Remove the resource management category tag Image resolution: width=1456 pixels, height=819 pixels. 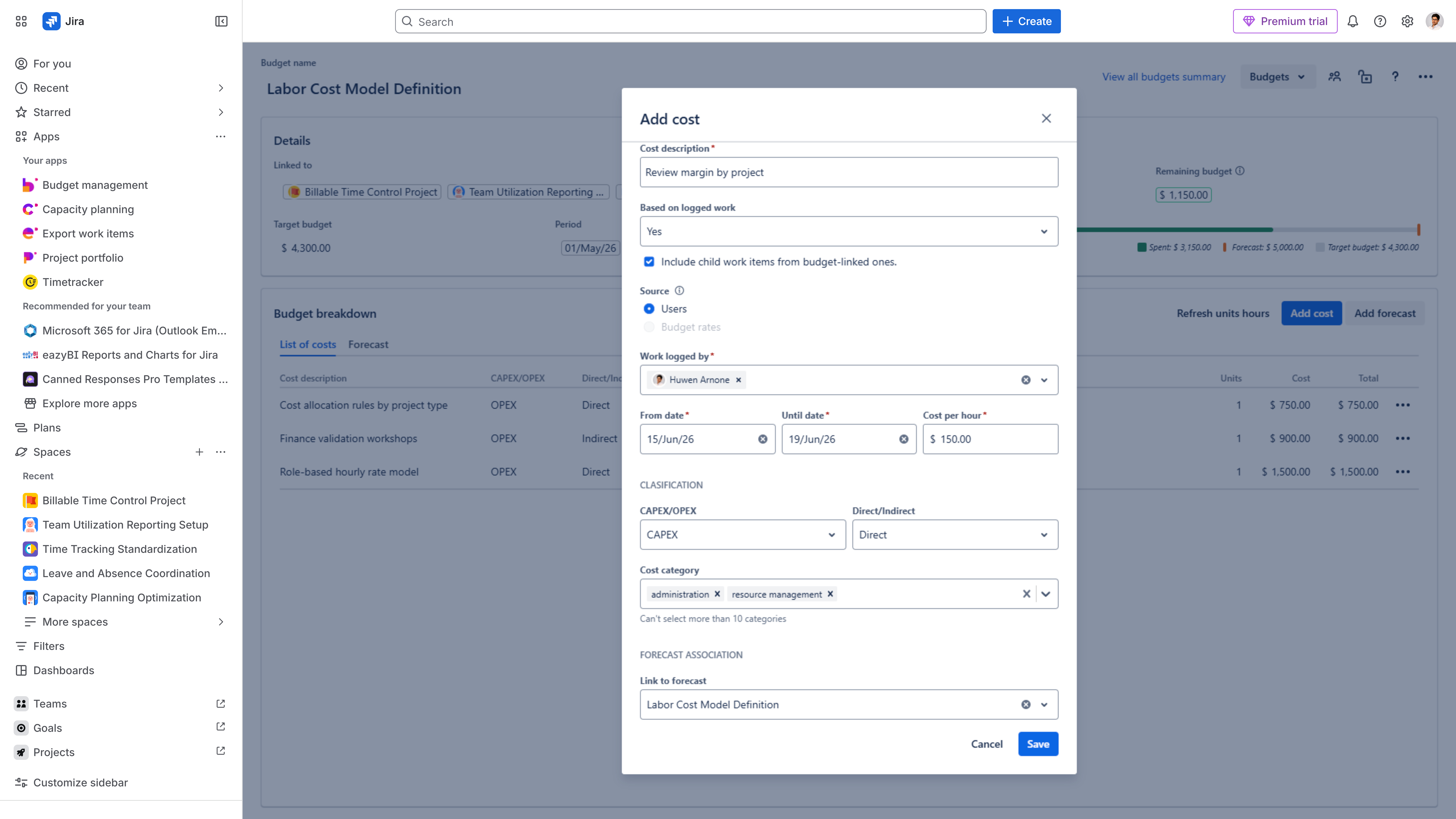830,594
